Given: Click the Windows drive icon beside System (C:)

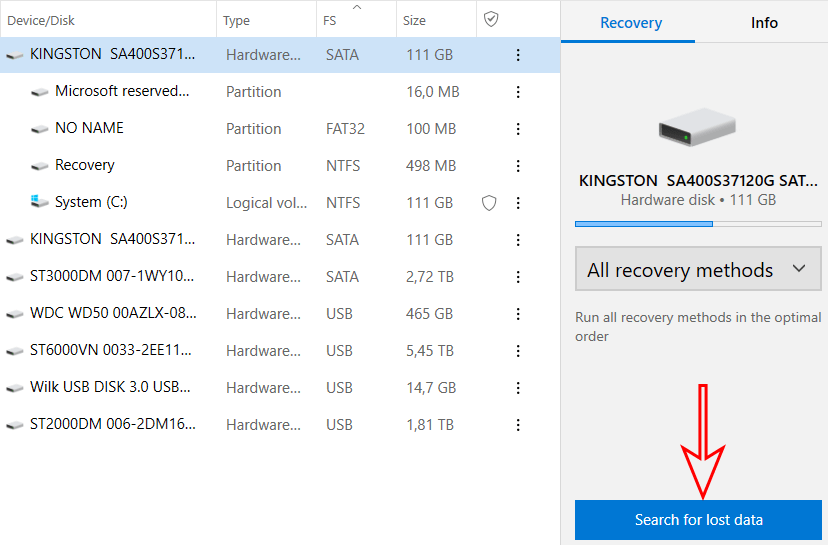Looking at the screenshot, I should pyautogui.click(x=39, y=201).
